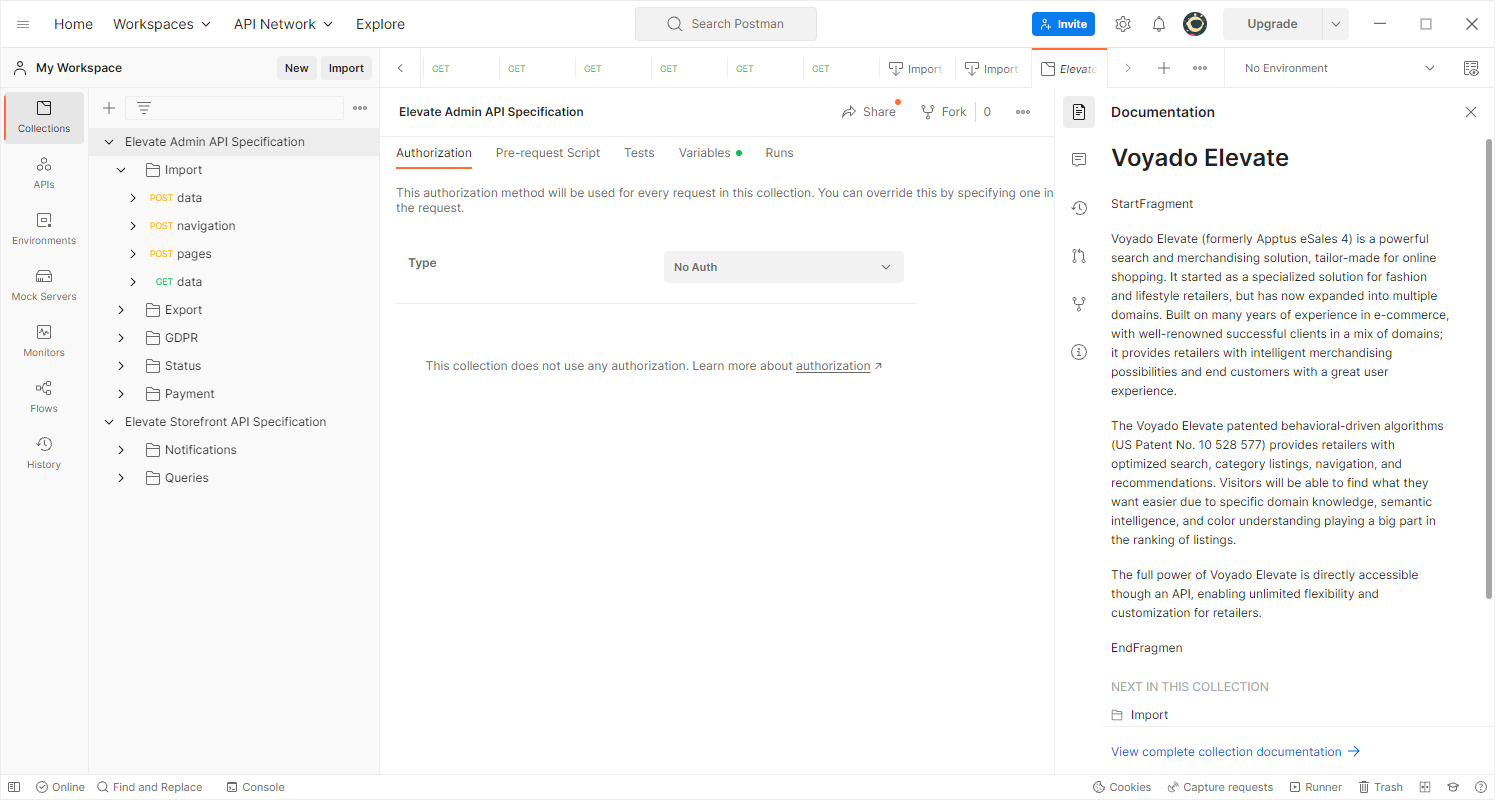Expand the Queries folder
The width and height of the screenshot is (1495, 800).
(x=121, y=478)
